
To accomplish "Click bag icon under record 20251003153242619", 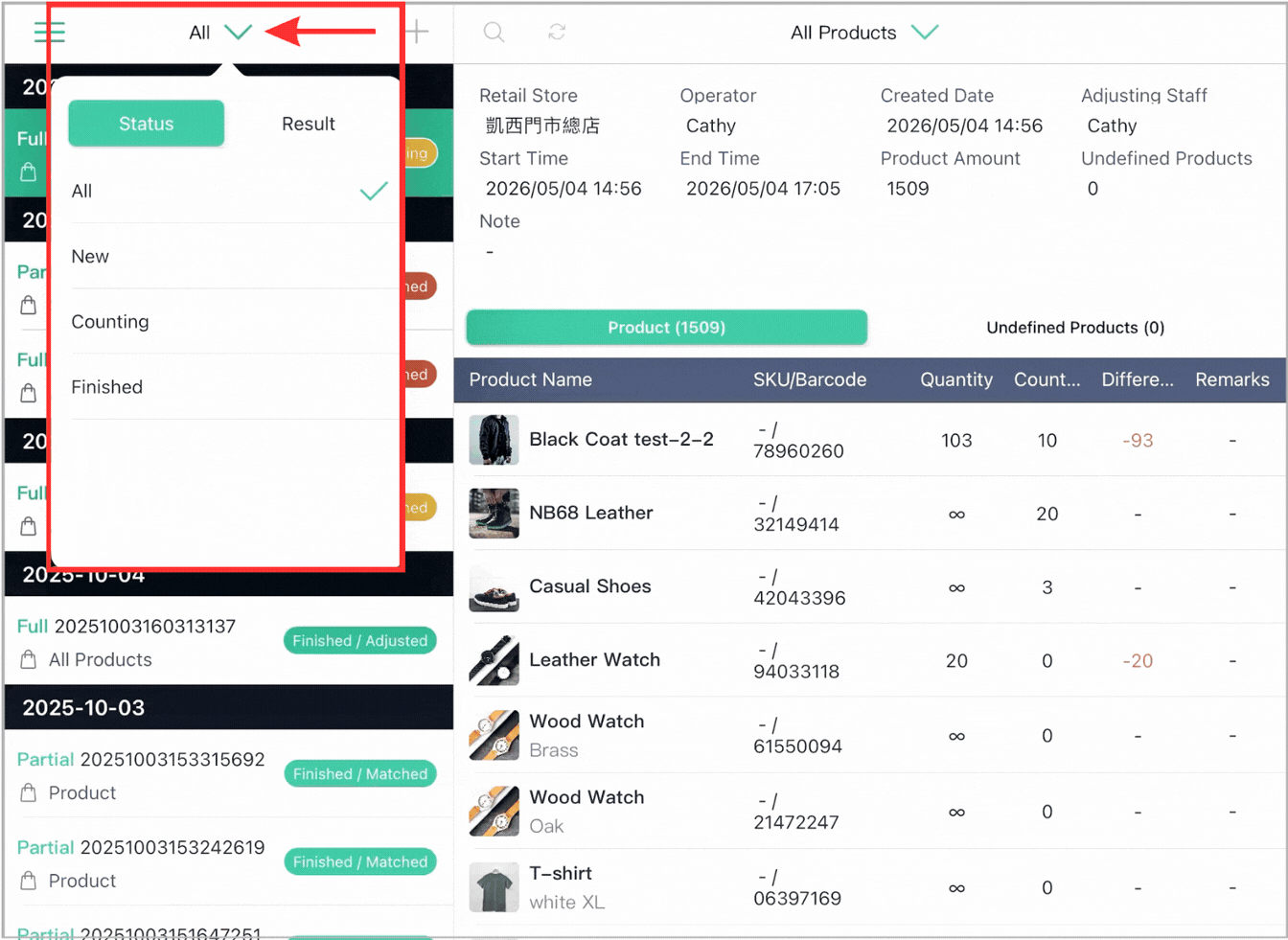I will pos(29,882).
